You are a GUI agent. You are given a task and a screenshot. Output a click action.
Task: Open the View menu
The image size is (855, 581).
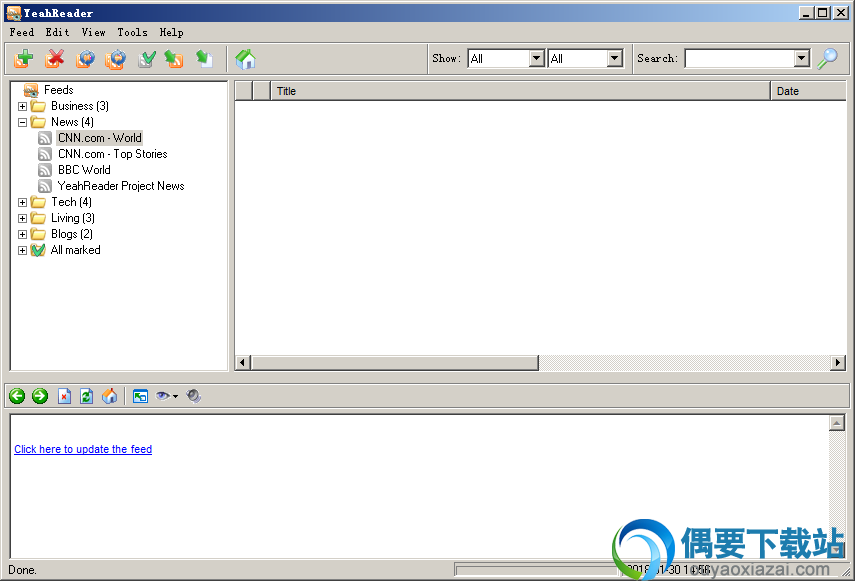93,32
